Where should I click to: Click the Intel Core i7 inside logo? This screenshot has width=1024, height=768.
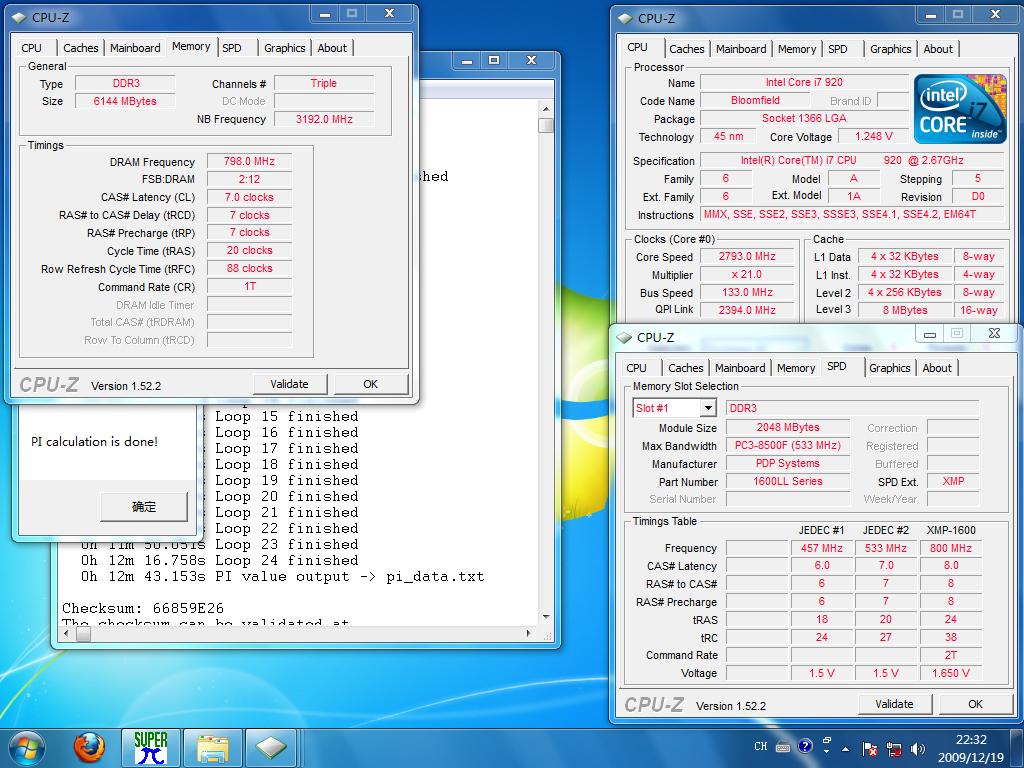click(960, 109)
